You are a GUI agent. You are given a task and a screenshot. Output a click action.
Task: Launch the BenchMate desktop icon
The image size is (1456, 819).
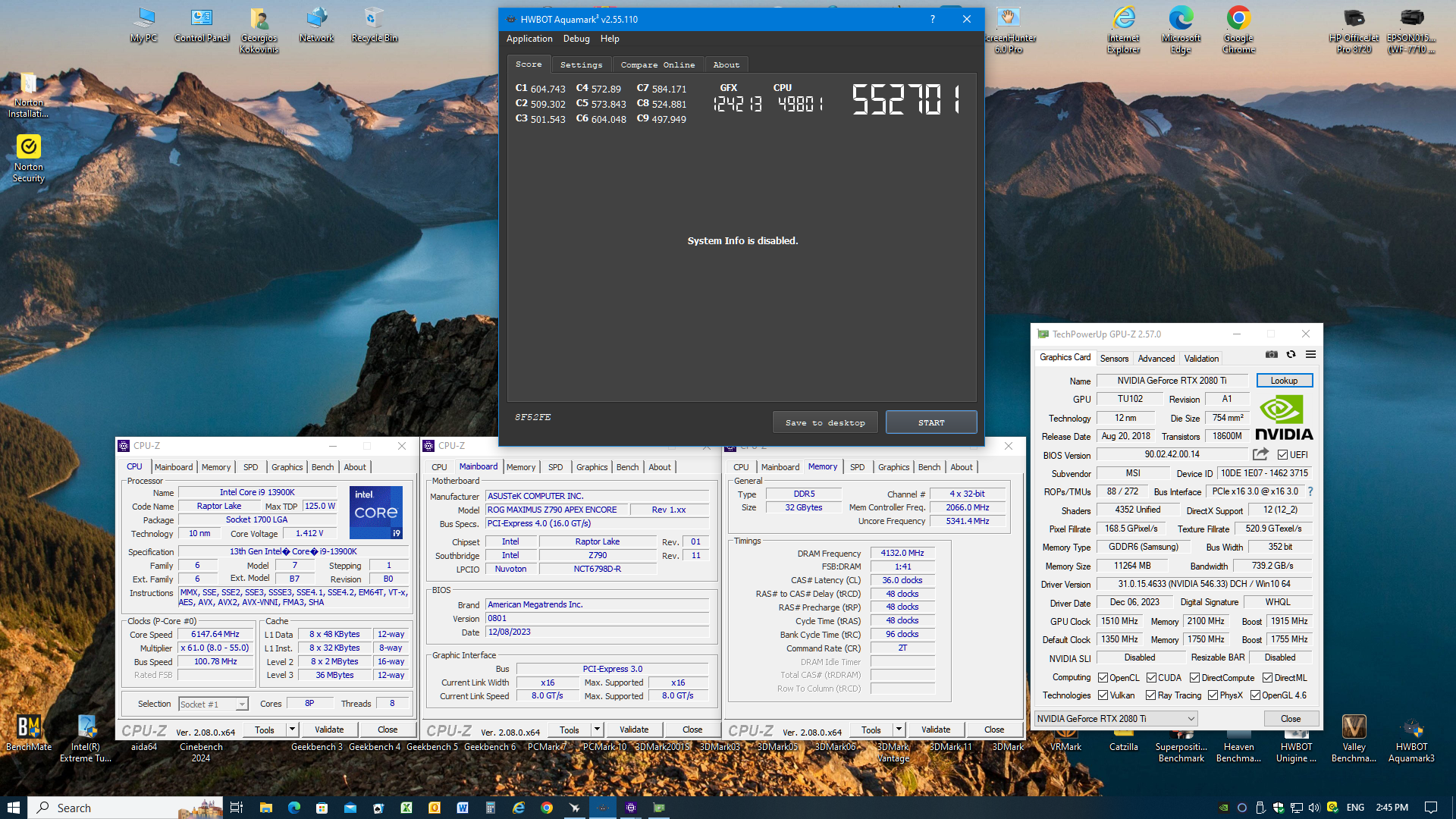29,733
